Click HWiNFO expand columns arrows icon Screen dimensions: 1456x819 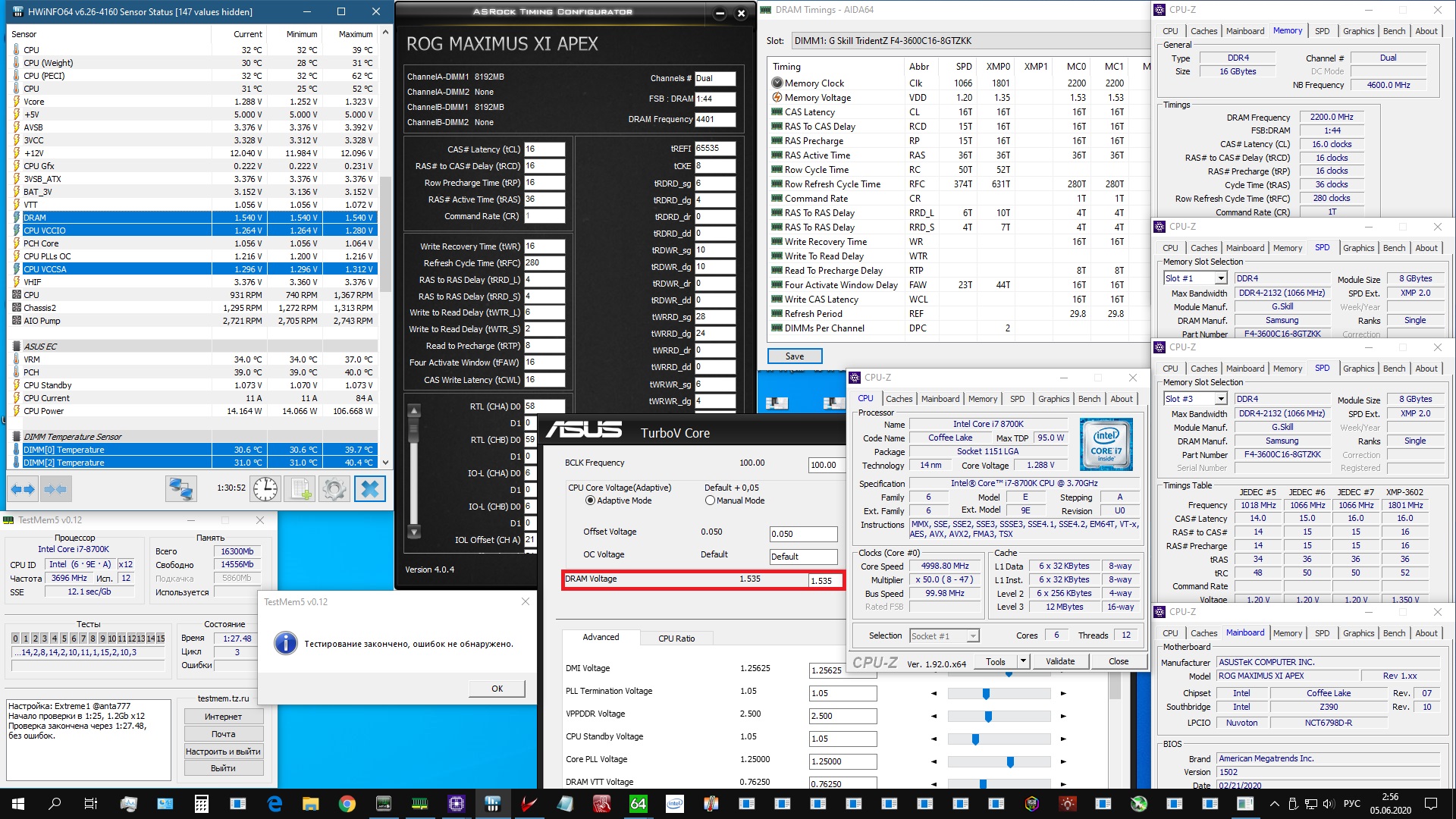pos(23,489)
